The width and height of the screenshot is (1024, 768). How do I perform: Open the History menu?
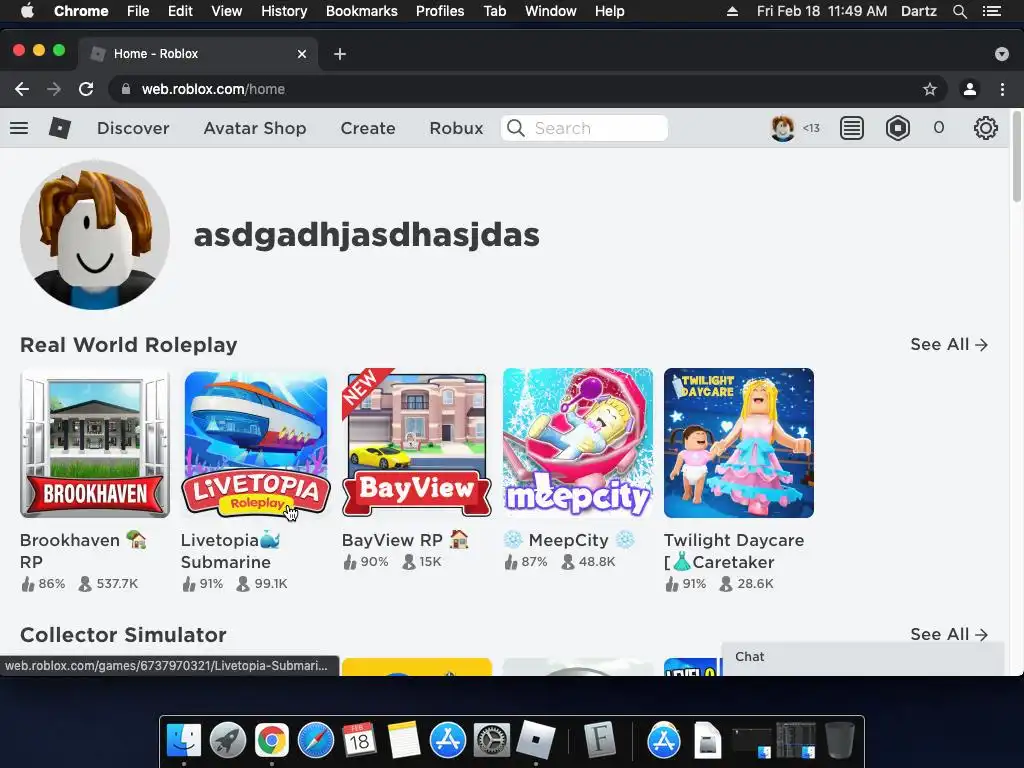pos(283,11)
